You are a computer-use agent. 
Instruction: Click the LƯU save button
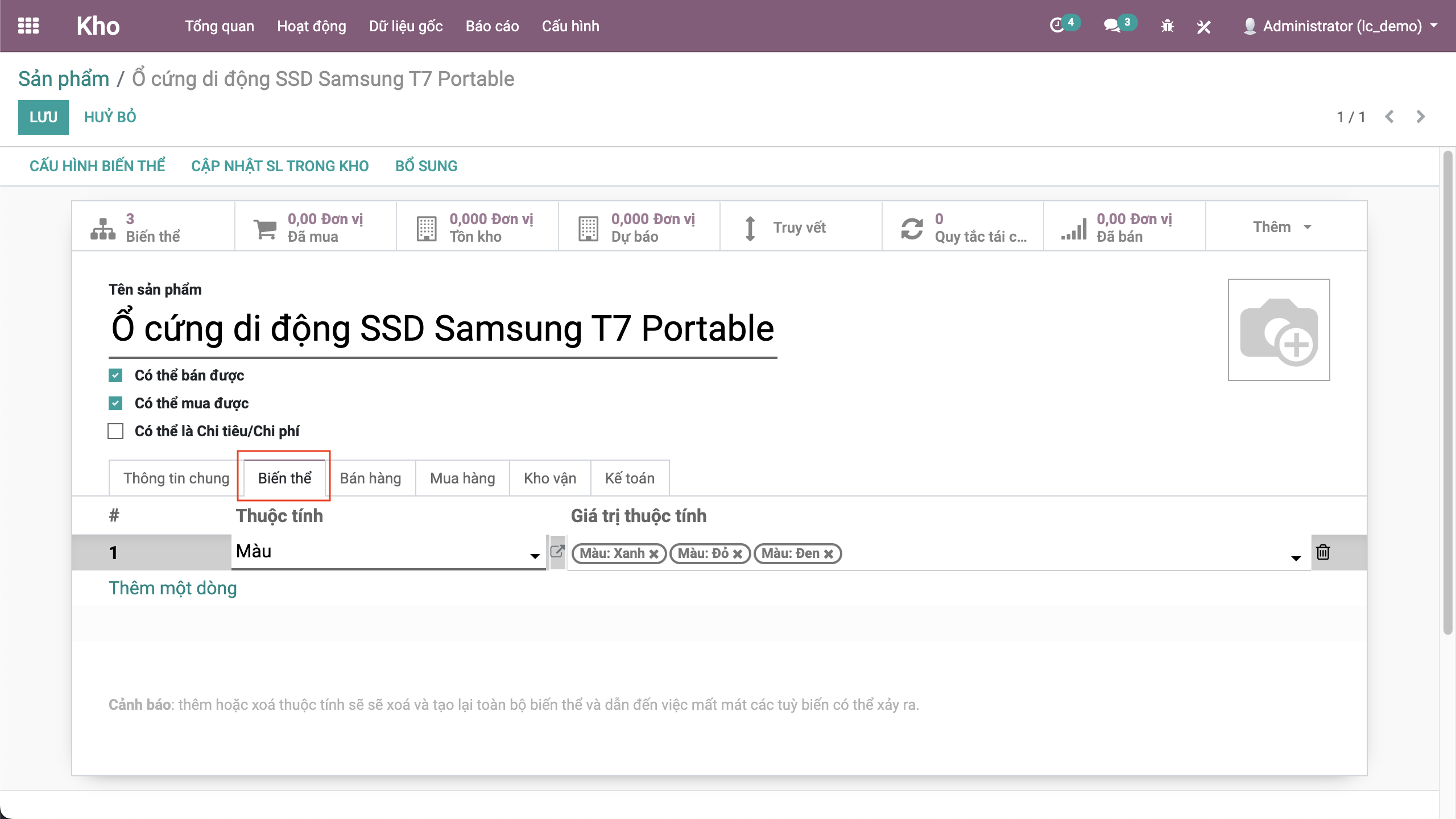43,117
